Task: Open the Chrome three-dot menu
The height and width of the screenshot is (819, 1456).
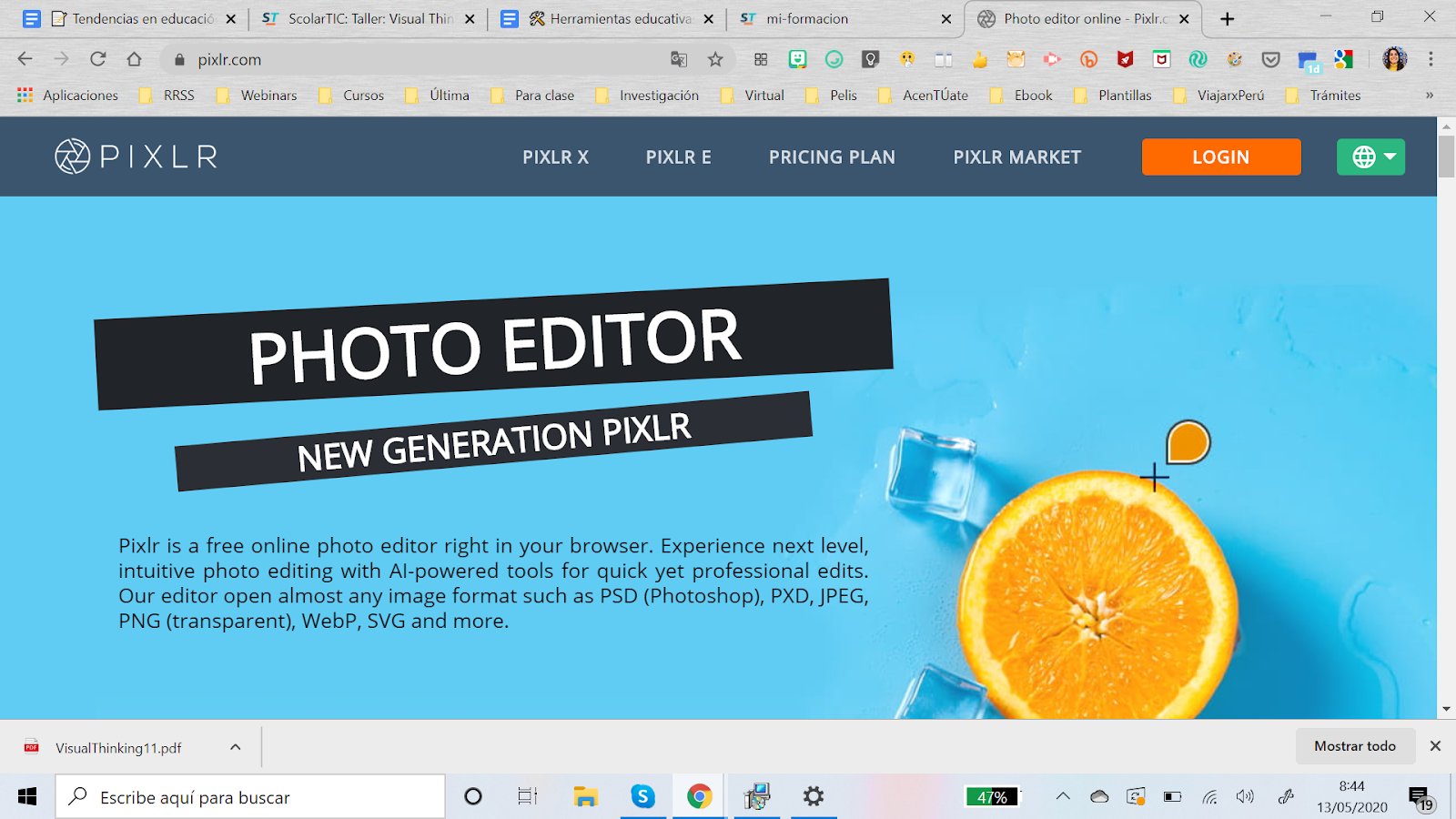Action: coord(1431,59)
